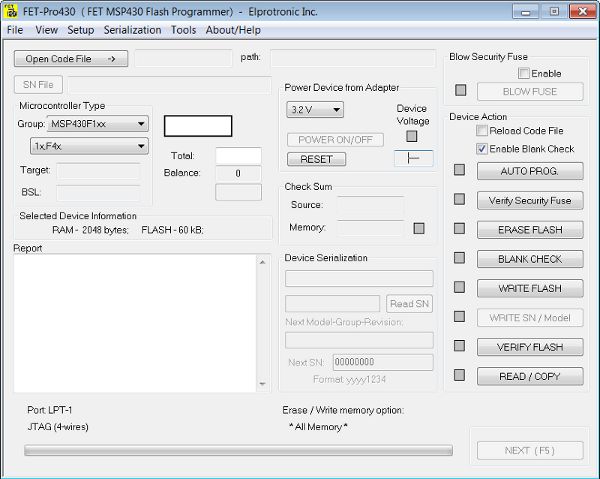Click status indicator beside VERIFY FLASH

pos(459,346)
